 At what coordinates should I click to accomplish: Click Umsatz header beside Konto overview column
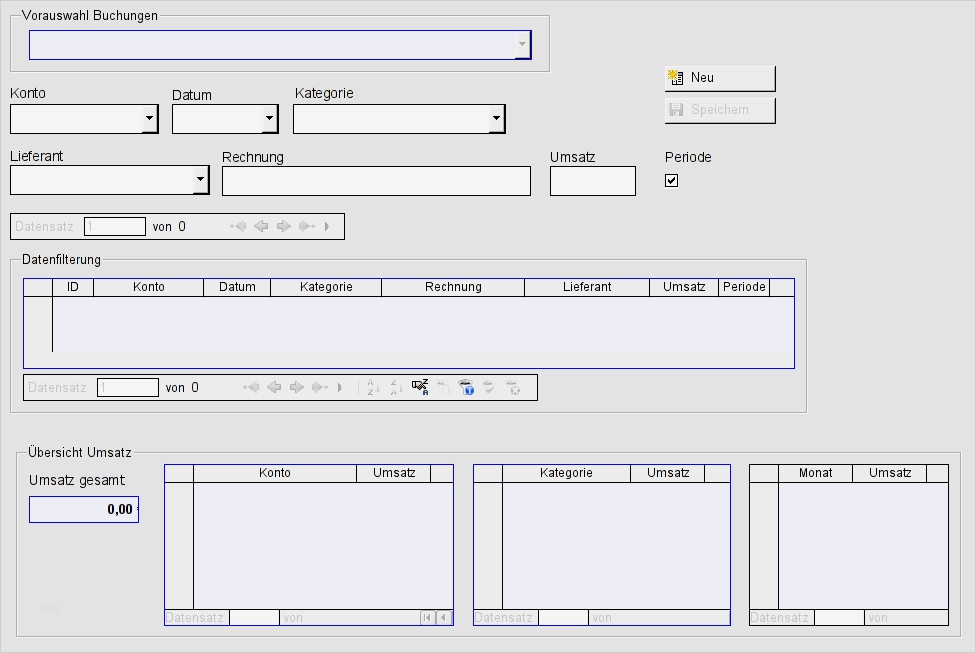[x=394, y=473]
